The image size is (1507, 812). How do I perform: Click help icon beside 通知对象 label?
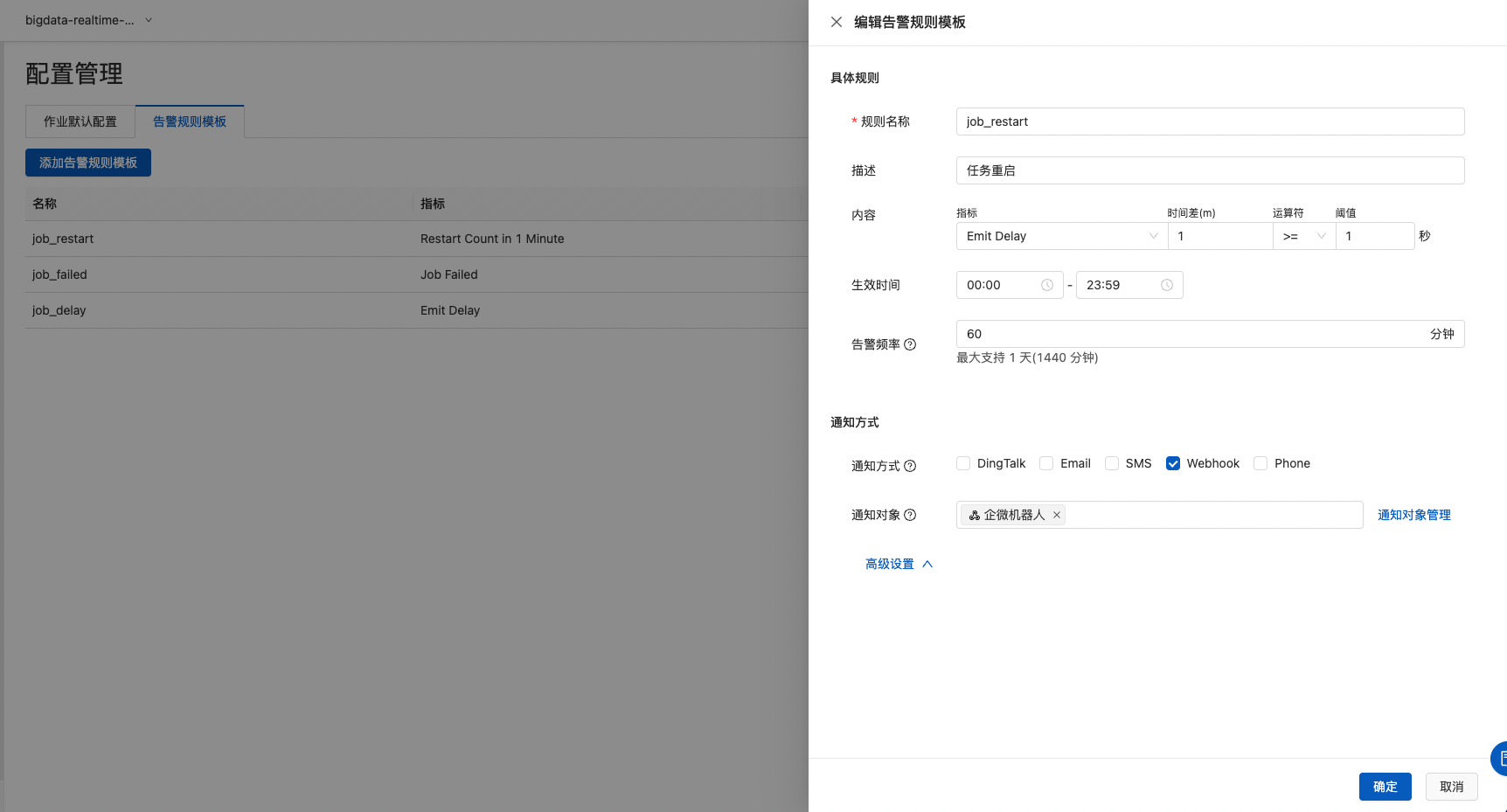910,515
